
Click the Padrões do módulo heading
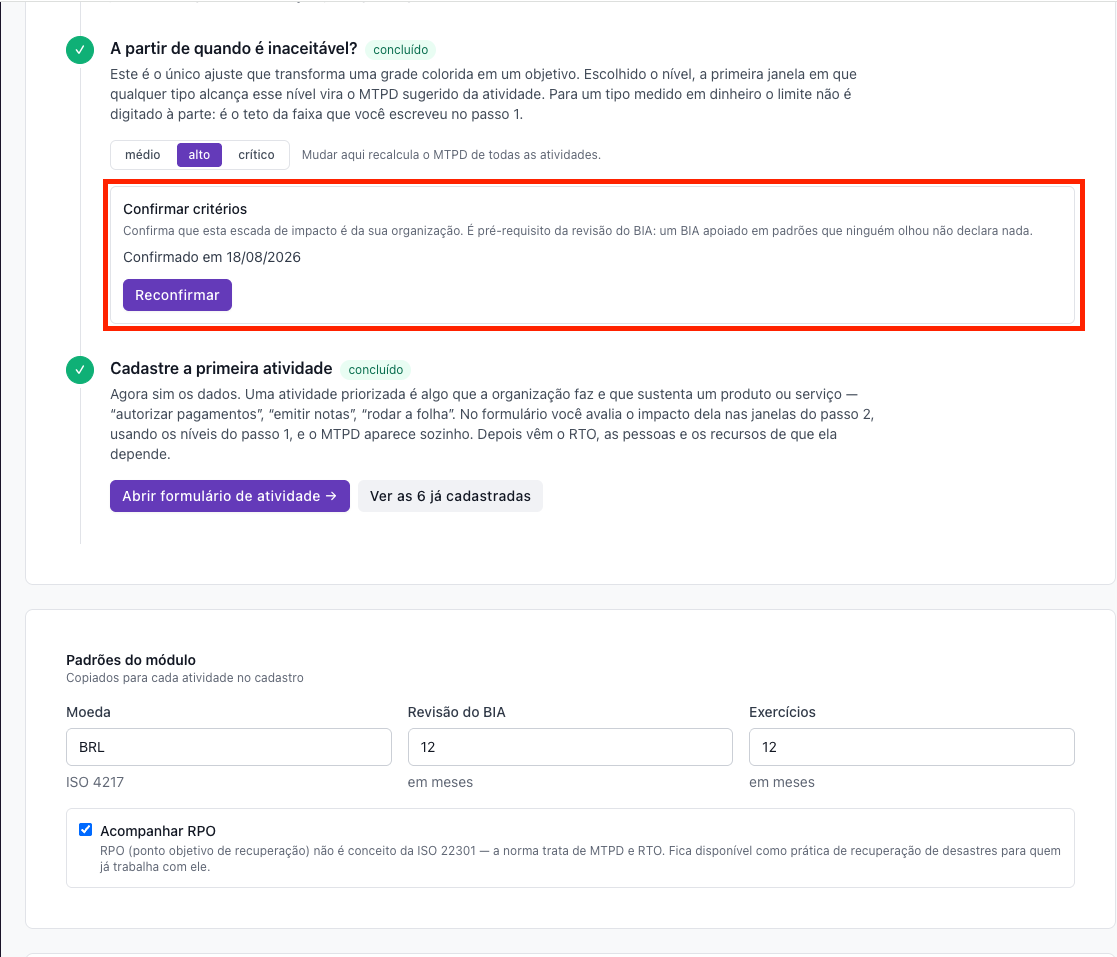(131, 660)
